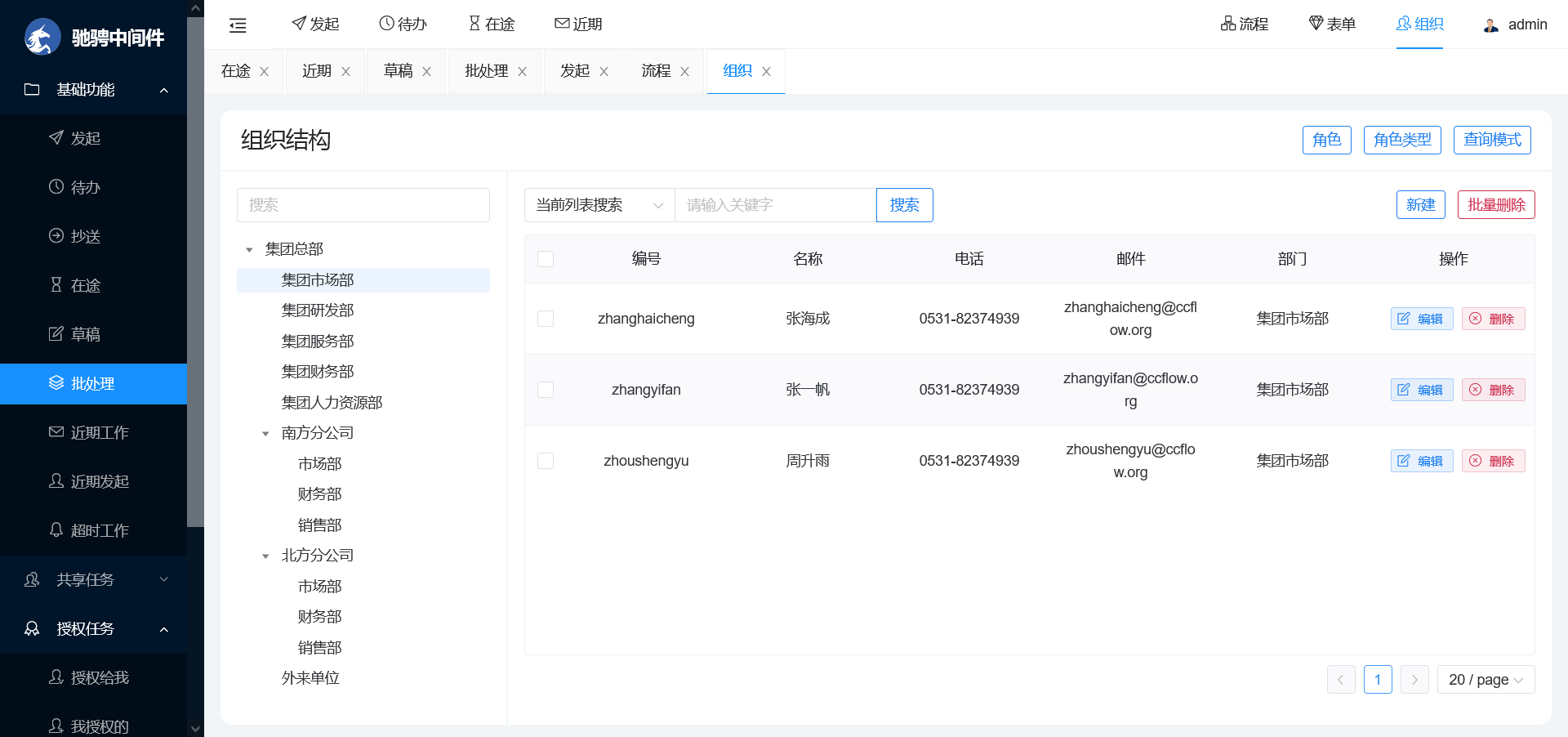The height and width of the screenshot is (737, 1568).
Task: Click the delete icon for zhoushengyu
Action: (x=1475, y=461)
